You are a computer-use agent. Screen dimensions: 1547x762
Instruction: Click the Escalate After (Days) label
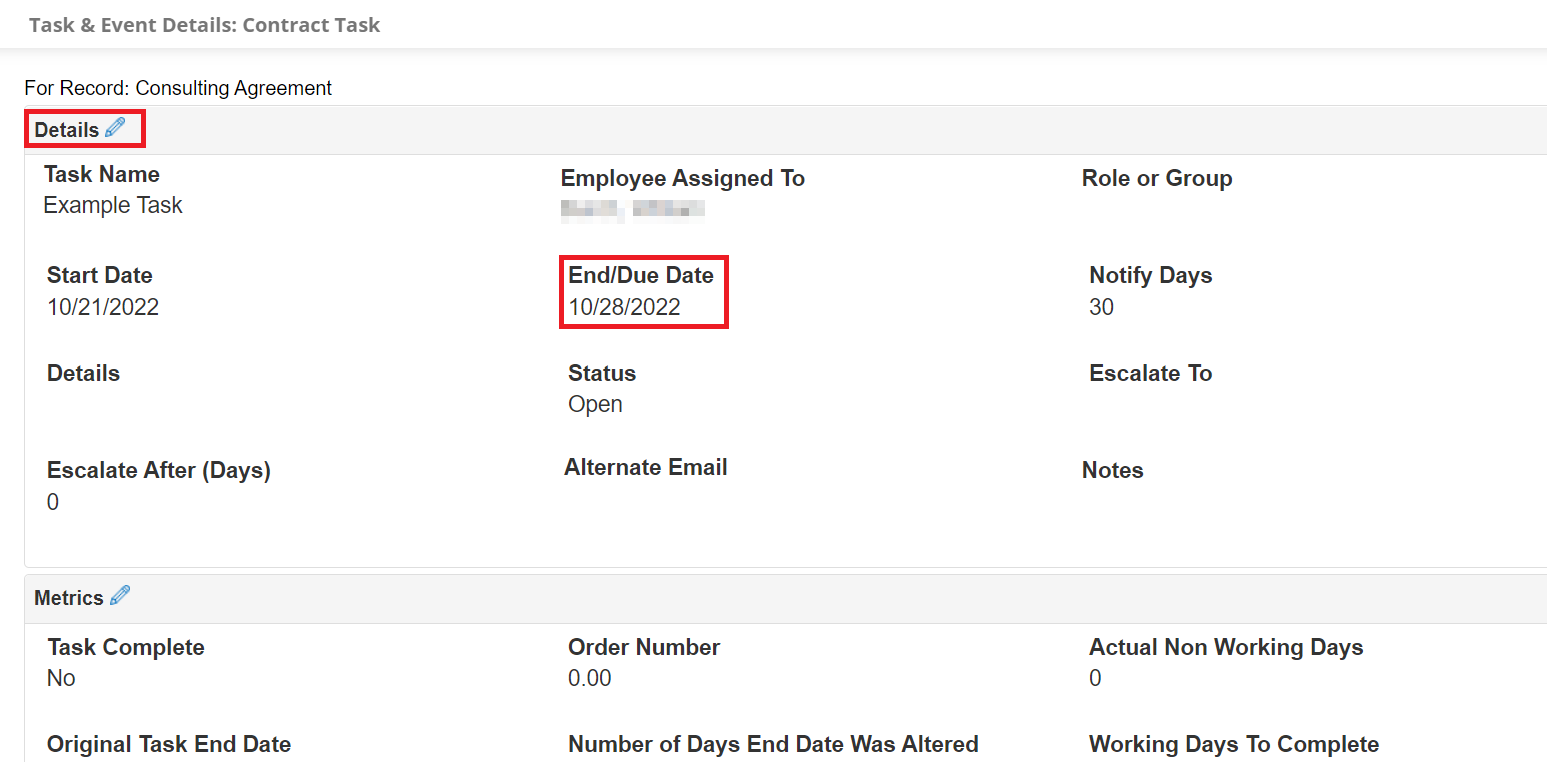coord(159,470)
